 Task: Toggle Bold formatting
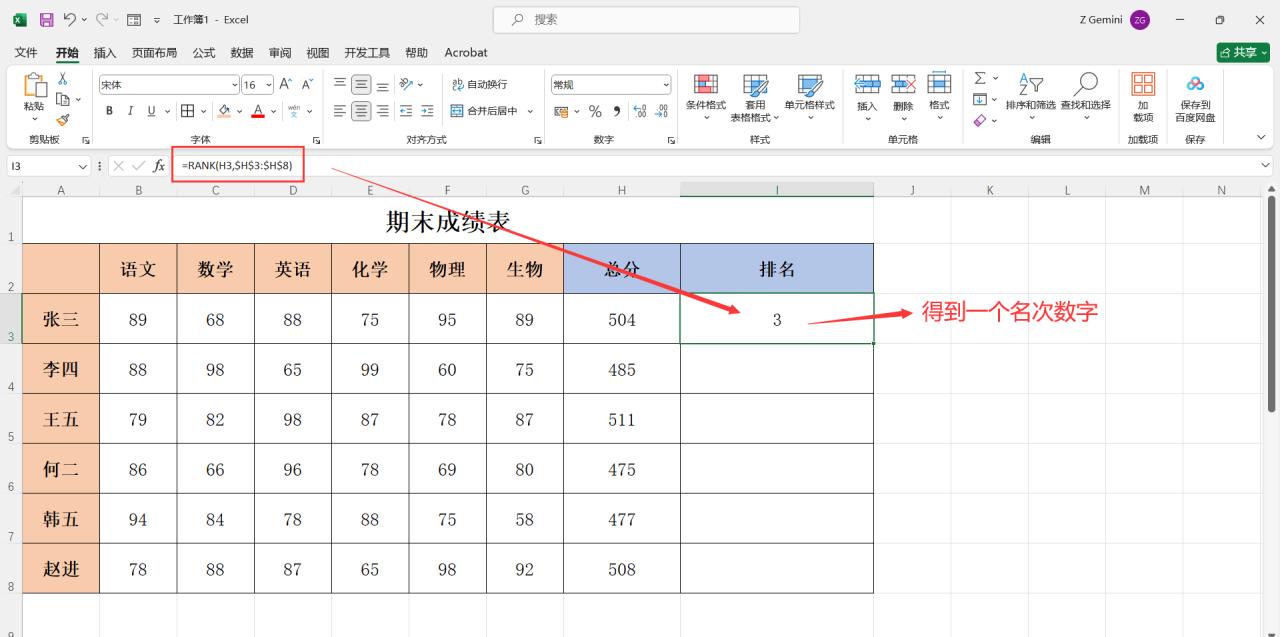tap(109, 111)
